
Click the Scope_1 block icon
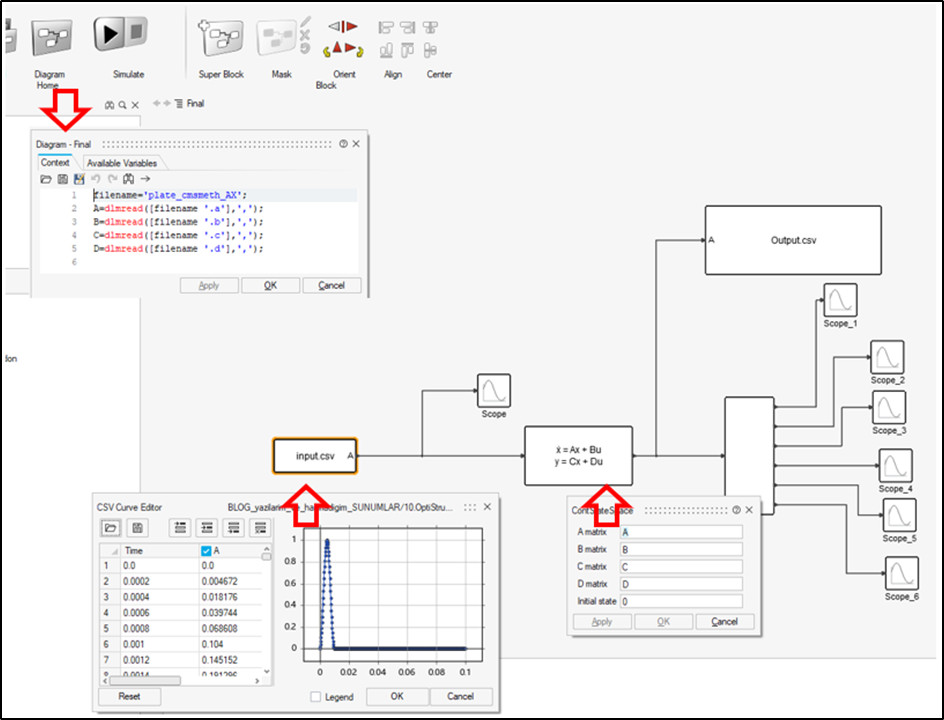pyautogui.click(x=840, y=300)
